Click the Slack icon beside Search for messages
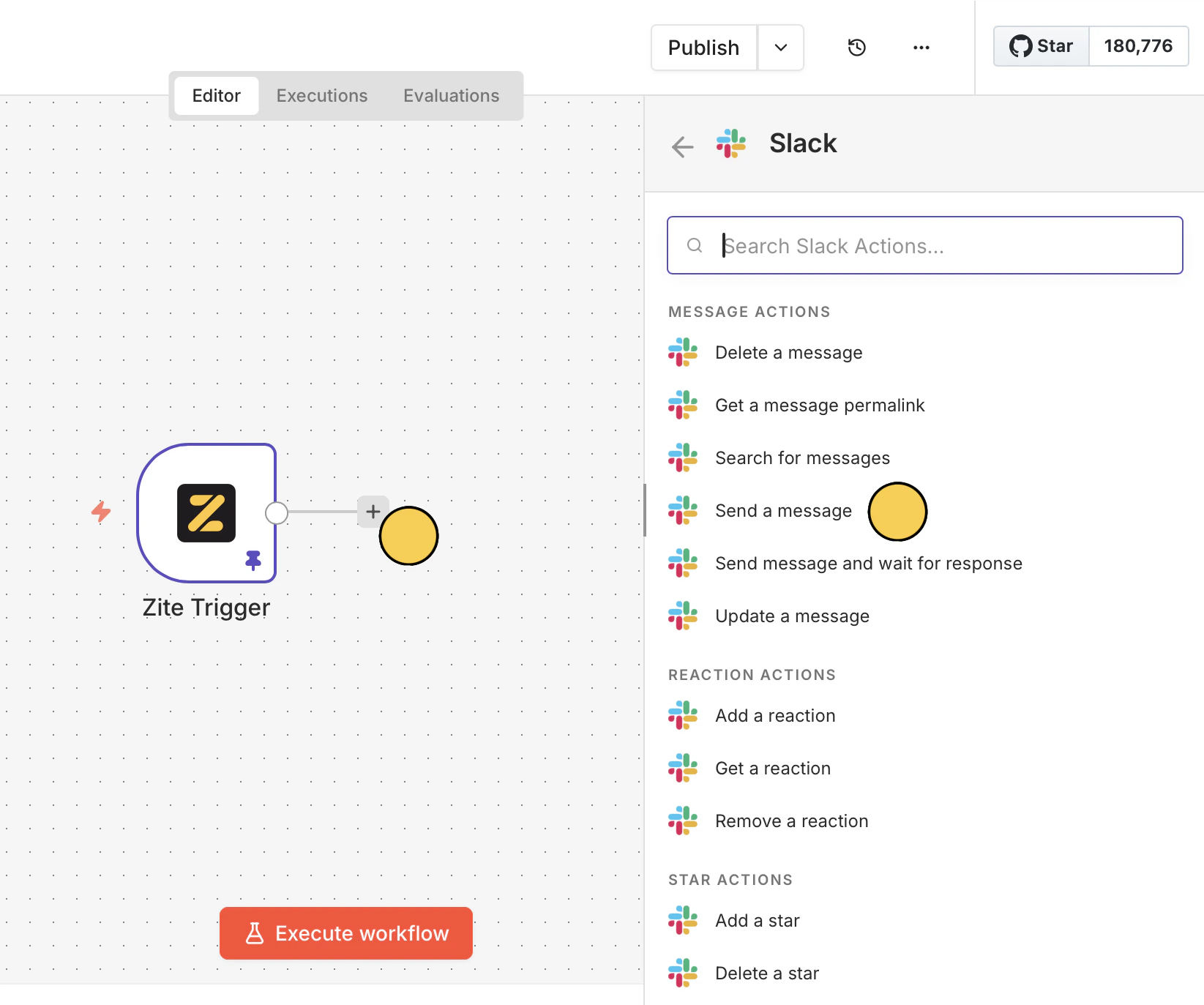1204x1005 pixels. [683, 457]
